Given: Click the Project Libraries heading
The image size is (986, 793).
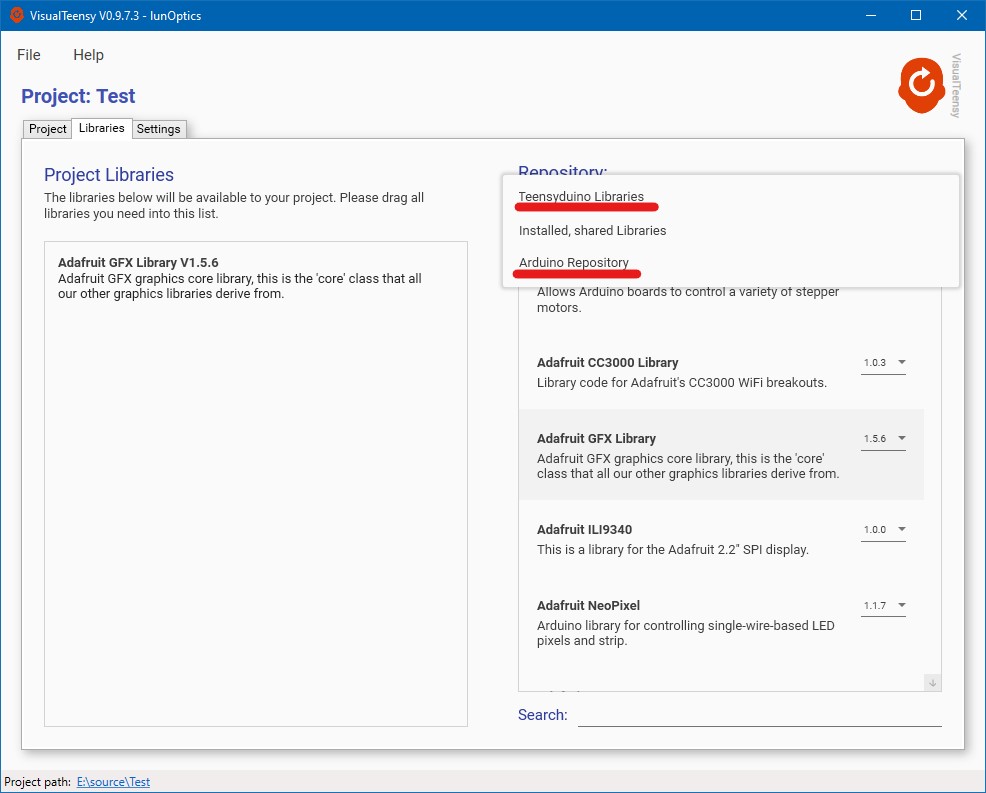Looking at the screenshot, I should pyautogui.click(x=109, y=175).
